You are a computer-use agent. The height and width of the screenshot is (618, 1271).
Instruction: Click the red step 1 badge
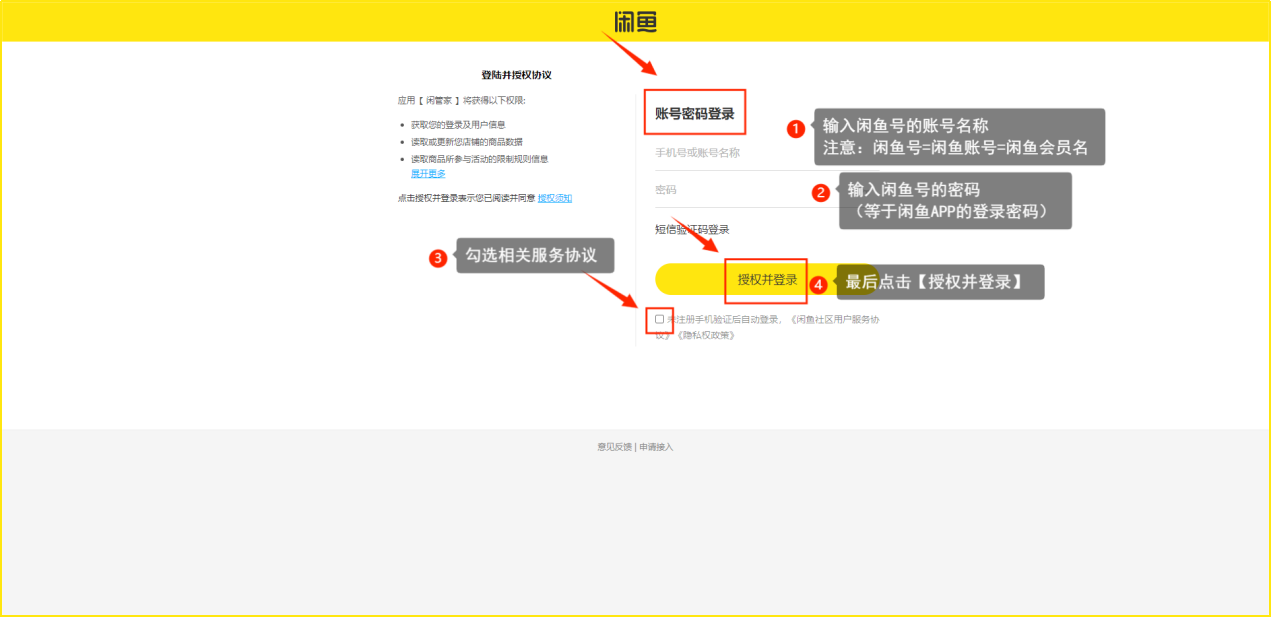click(796, 129)
